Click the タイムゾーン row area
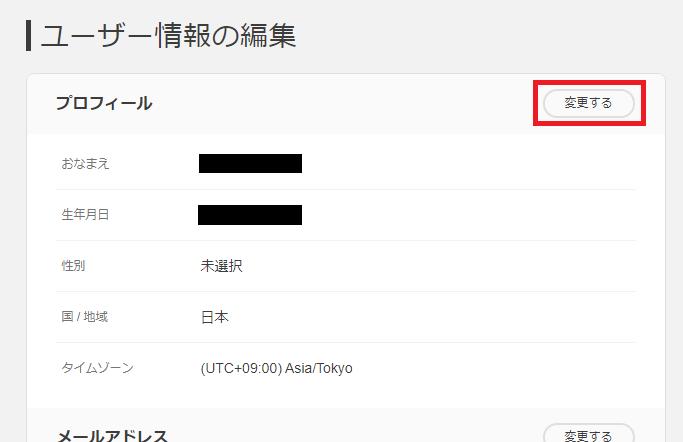683x442 pixels. (346, 368)
